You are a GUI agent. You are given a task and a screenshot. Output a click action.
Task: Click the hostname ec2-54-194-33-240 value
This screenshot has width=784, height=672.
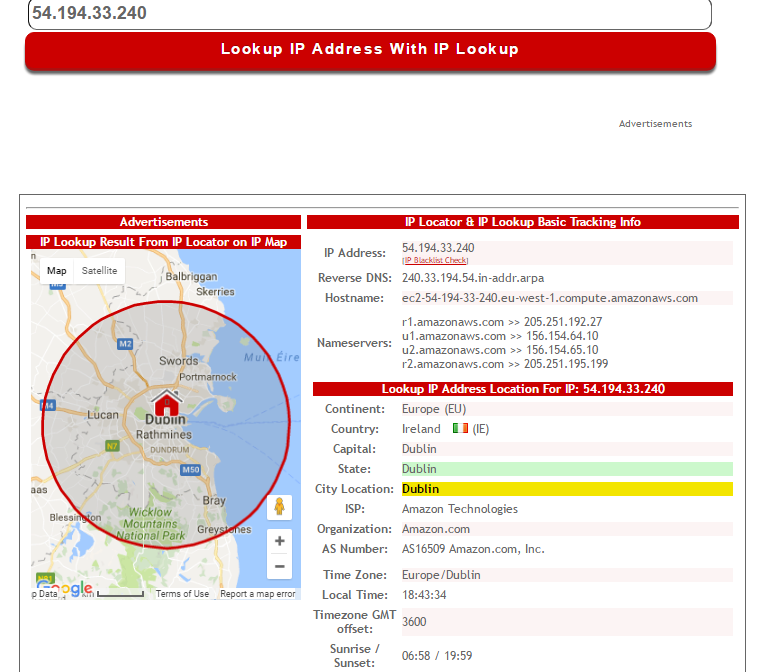550,298
